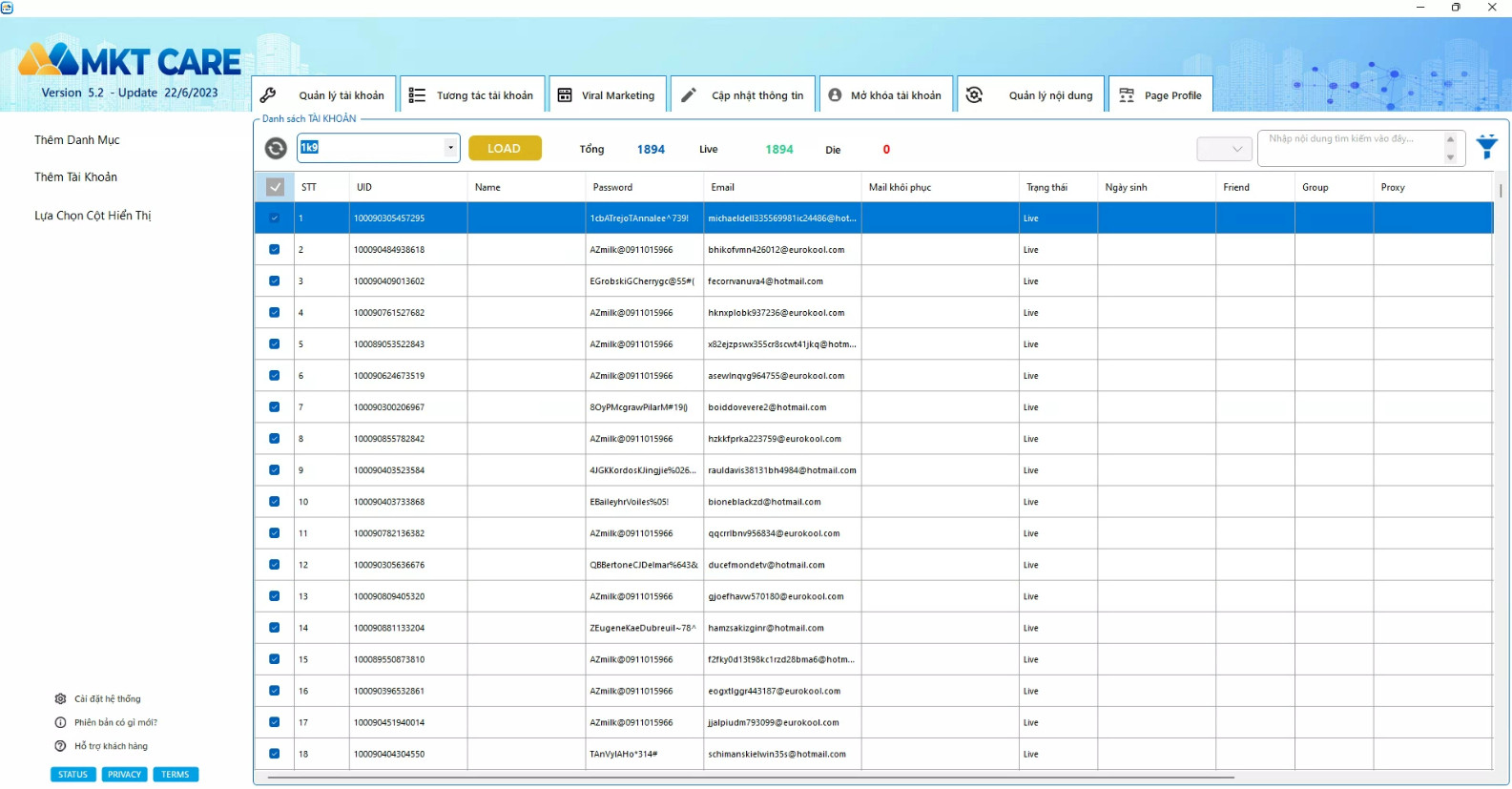The height and width of the screenshot is (789, 1512).
Task: Select Thêm Tài Khoản in the sidebar
Action: coord(76,177)
